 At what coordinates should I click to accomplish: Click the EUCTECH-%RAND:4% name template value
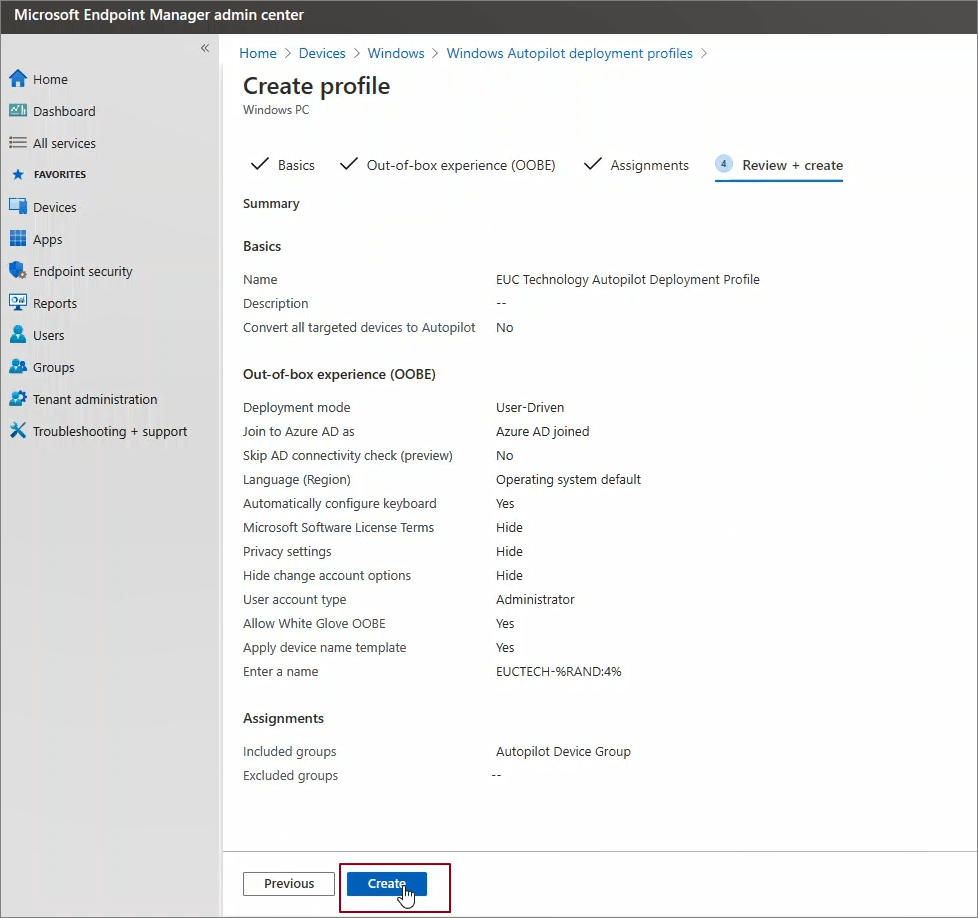[x=558, y=672]
